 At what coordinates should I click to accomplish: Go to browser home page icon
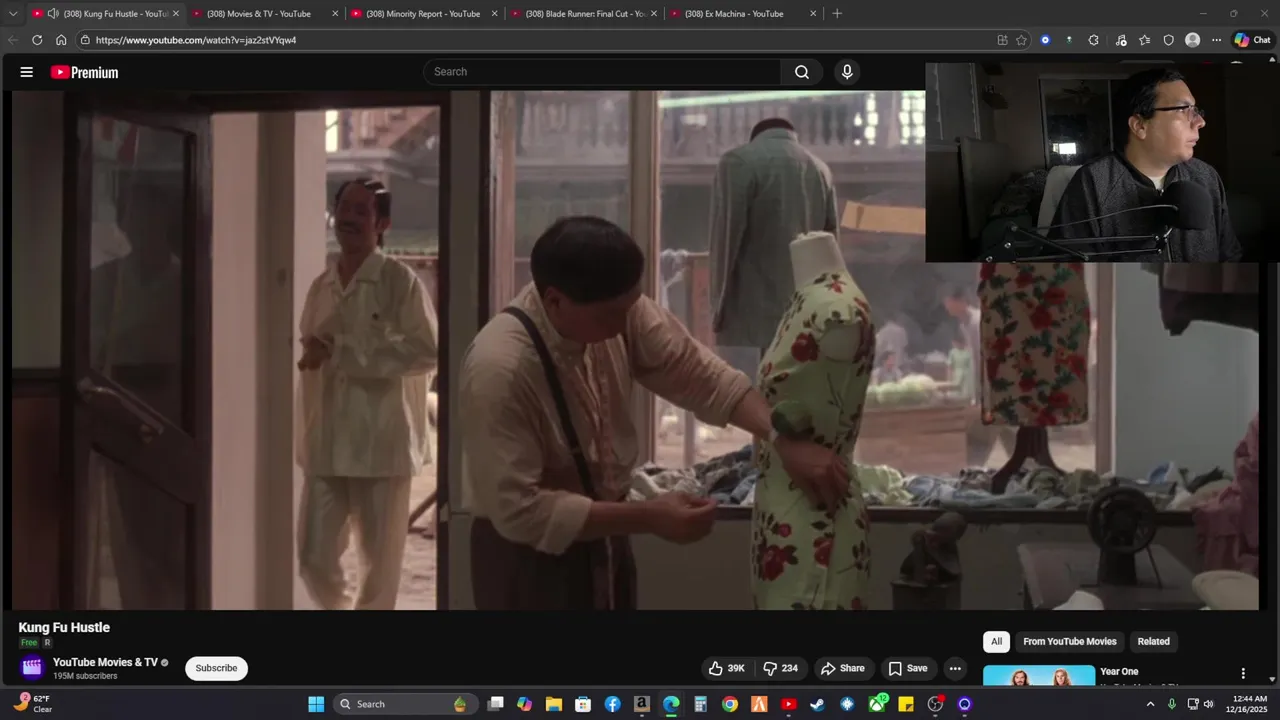[61, 40]
